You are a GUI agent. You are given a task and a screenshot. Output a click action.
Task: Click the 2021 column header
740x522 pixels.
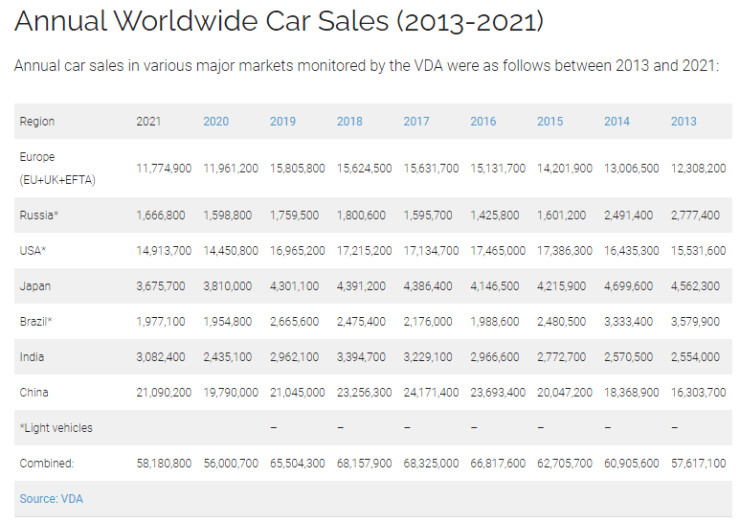[149, 121]
